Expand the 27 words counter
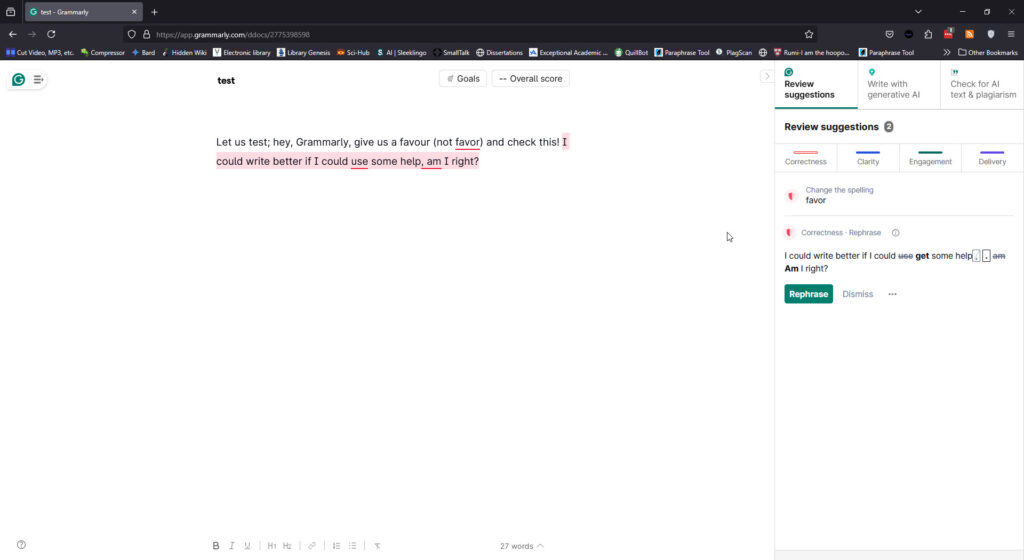 click(x=521, y=546)
